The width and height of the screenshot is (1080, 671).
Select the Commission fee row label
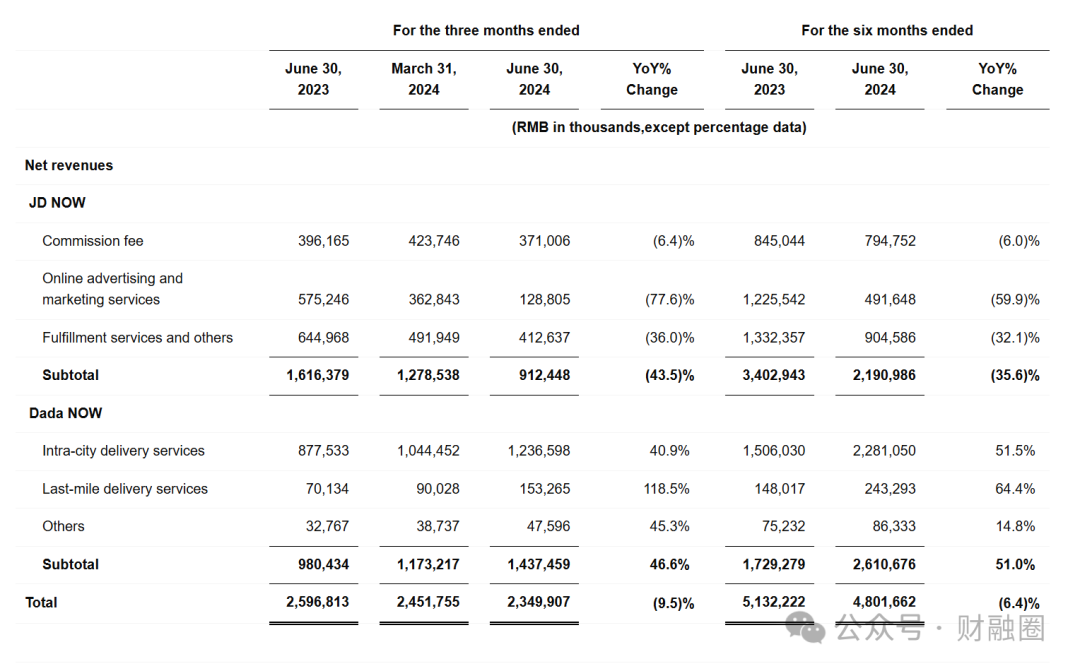[x=93, y=240]
